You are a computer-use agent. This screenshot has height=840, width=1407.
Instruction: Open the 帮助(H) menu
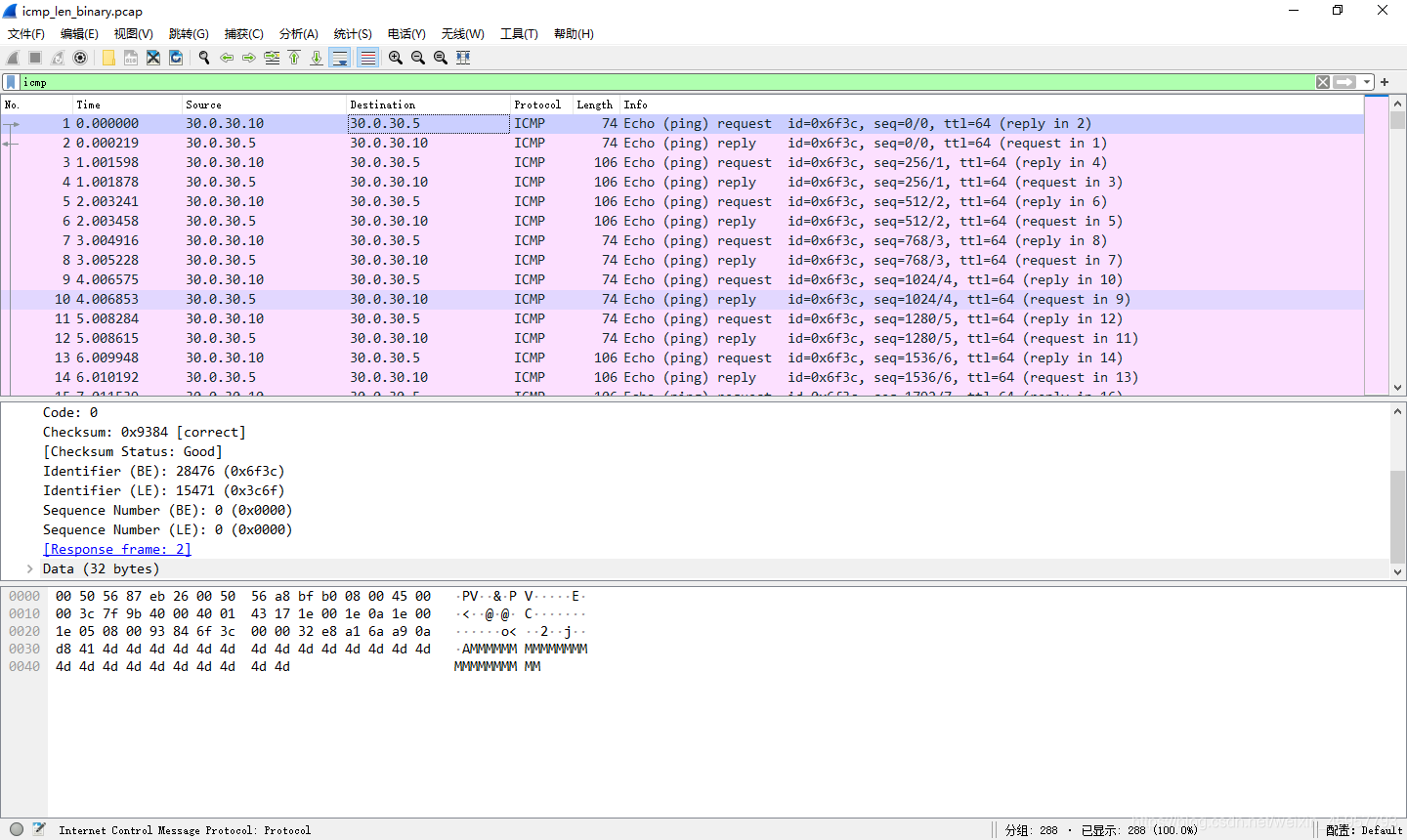pyautogui.click(x=574, y=33)
